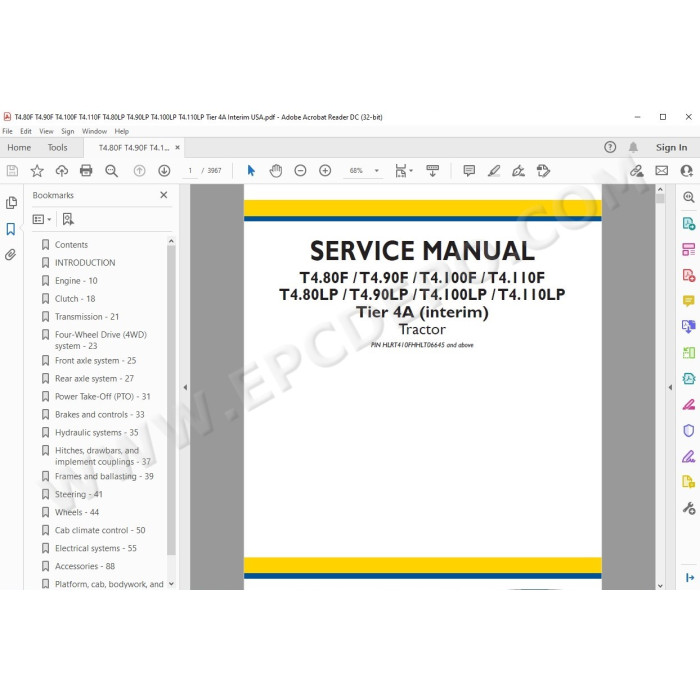Open Hydraulic systems - 35 bookmark
Screen dimensions: 700x700
(x=96, y=433)
